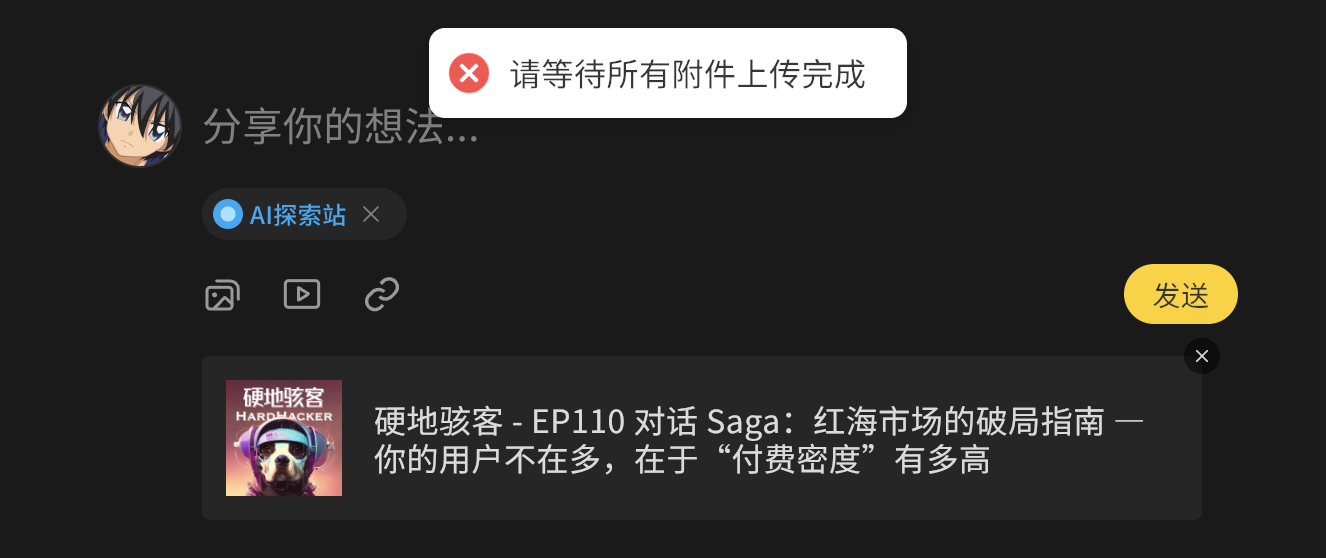Screen dimensions: 1326x558
Task: Open the 硬地骇客 podcast cover thumbnail
Action: point(284,438)
